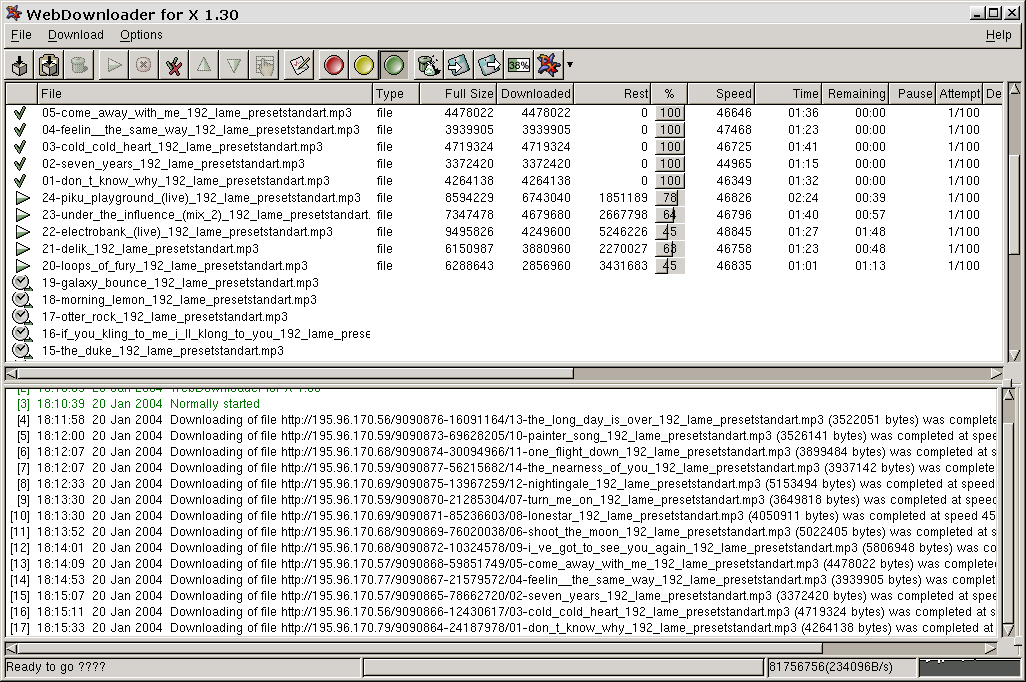Click download list horizontal scrollbar thumb
Screen dimensions: 1026x682
pos(296,373)
